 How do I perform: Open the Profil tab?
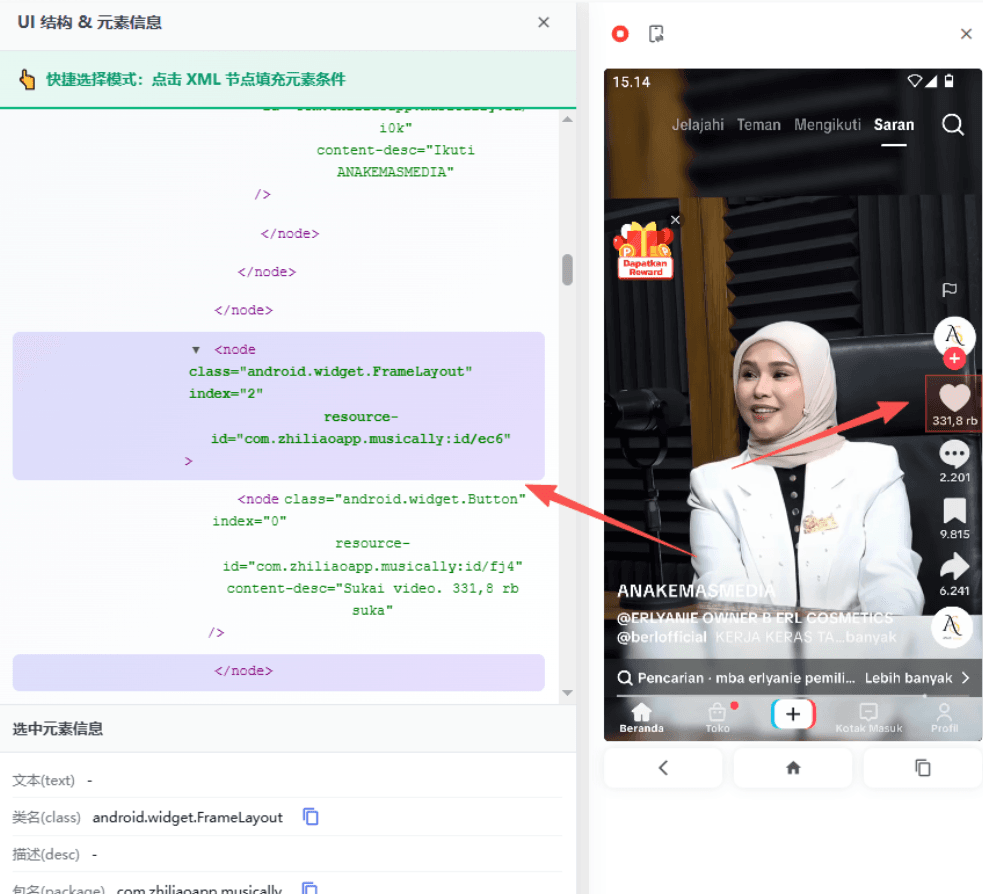click(x=944, y=717)
